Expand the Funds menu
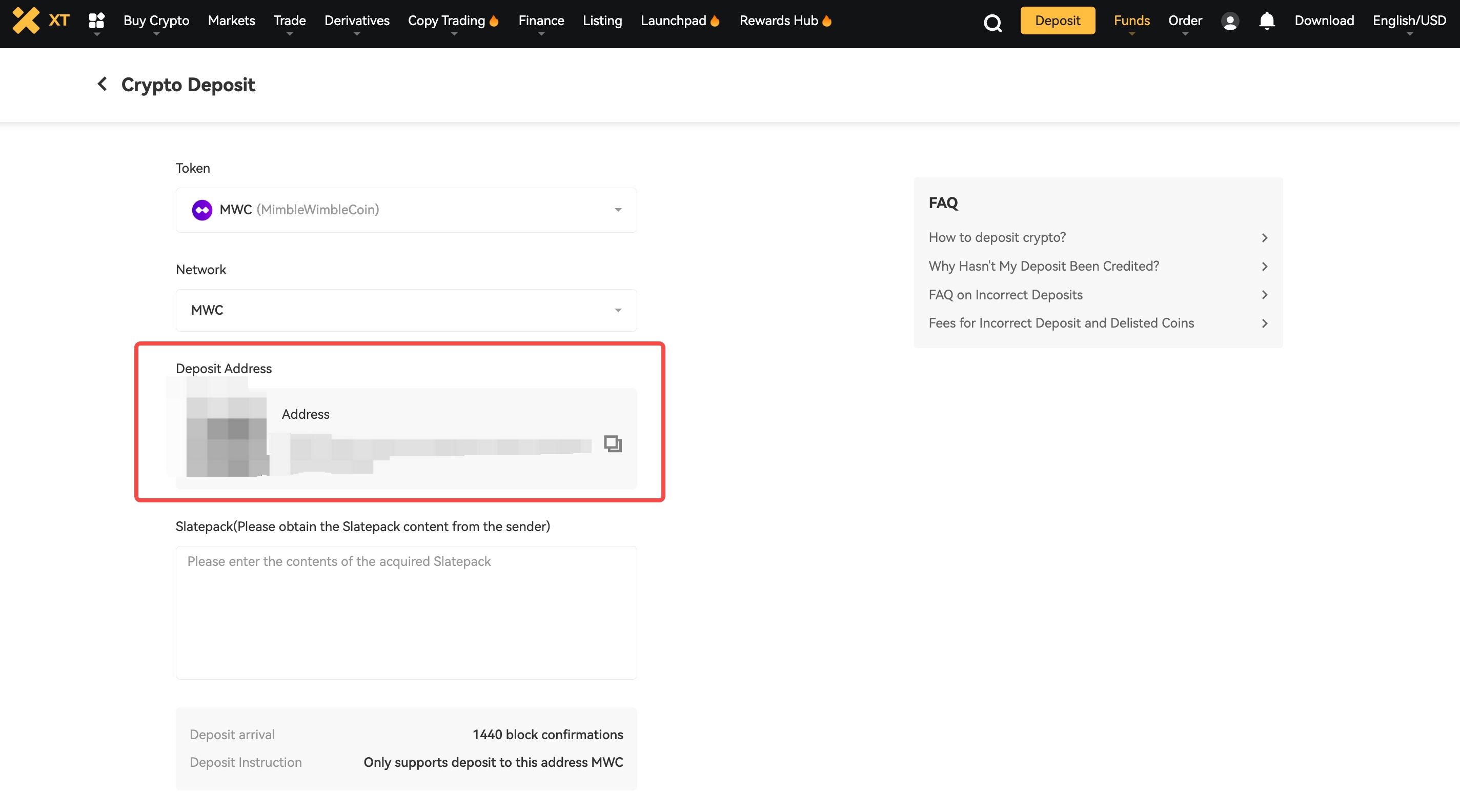Screen dimensions: 1460x812 (x=1131, y=21)
